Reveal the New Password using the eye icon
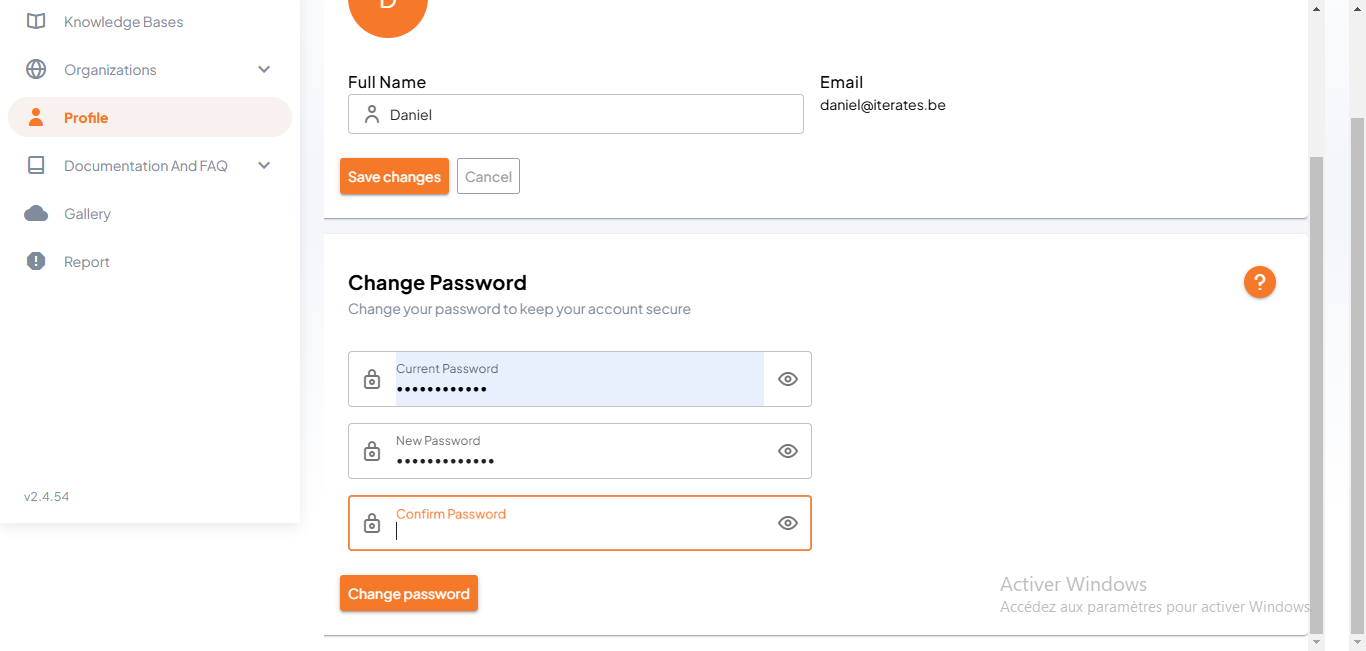This screenshot has width=1366, height=651. click(787, 451)
